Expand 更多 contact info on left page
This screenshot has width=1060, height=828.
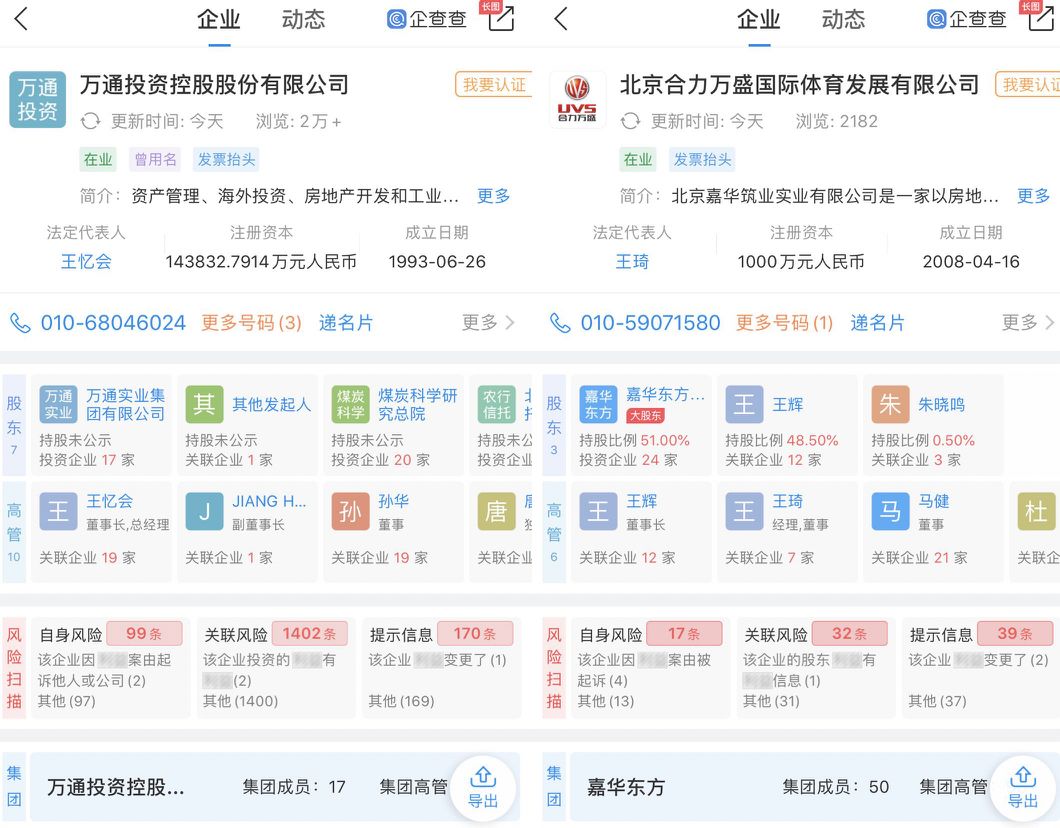488,322
